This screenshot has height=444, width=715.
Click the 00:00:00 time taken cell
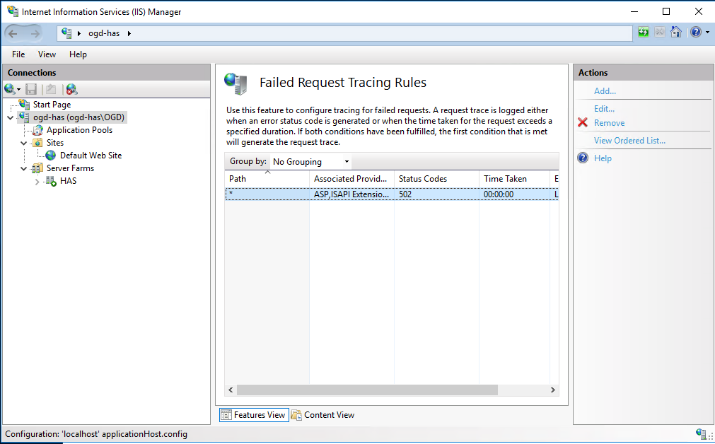point(498,194)
